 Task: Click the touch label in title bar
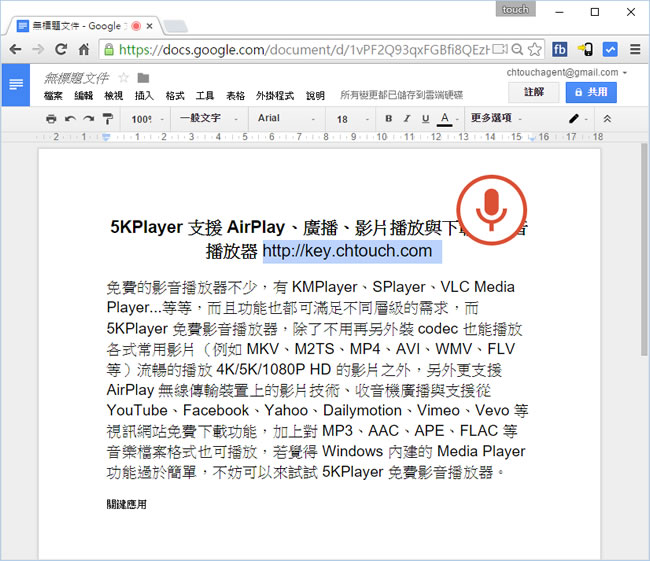point(515,9)
